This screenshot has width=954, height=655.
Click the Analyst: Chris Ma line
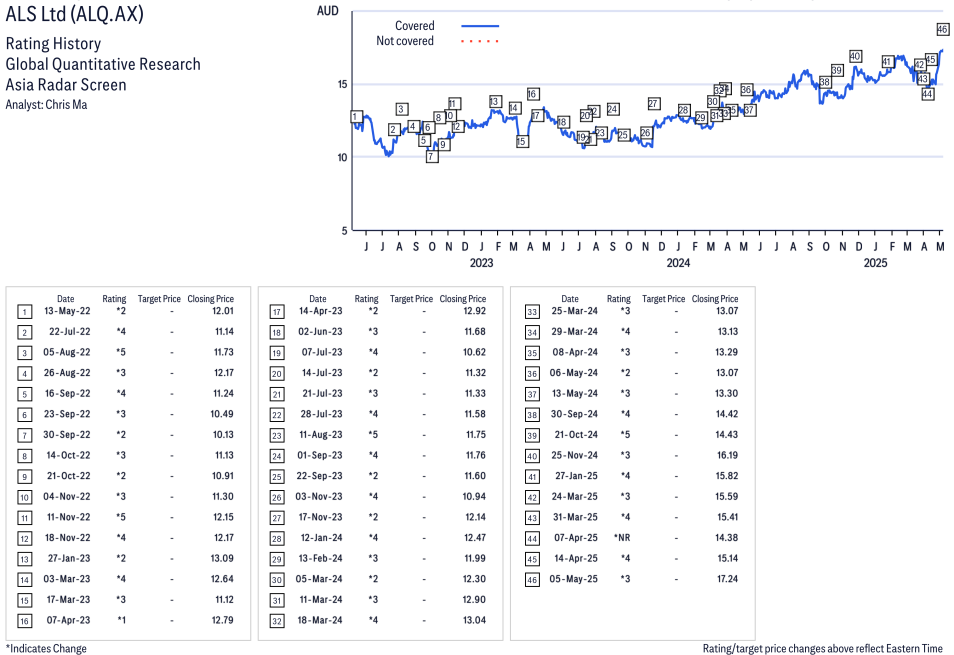coord(46,105)
